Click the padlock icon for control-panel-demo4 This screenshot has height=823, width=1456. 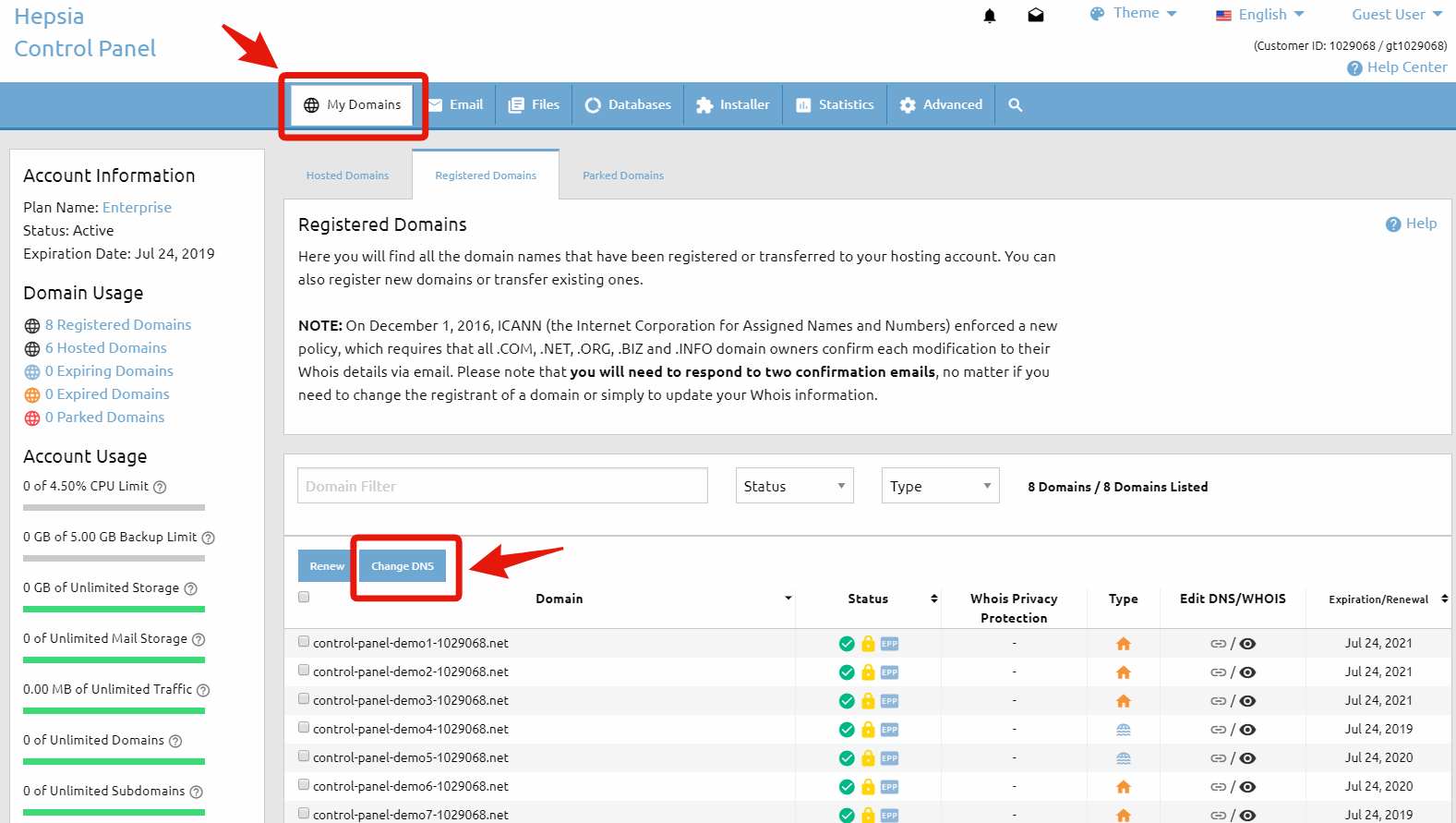(868, 730)
